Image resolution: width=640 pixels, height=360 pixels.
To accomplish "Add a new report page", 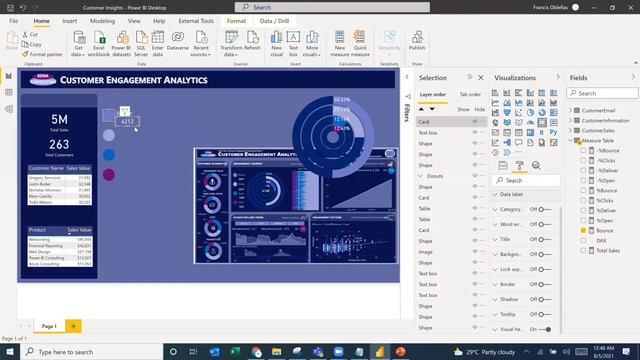I will tap(73, 326).
